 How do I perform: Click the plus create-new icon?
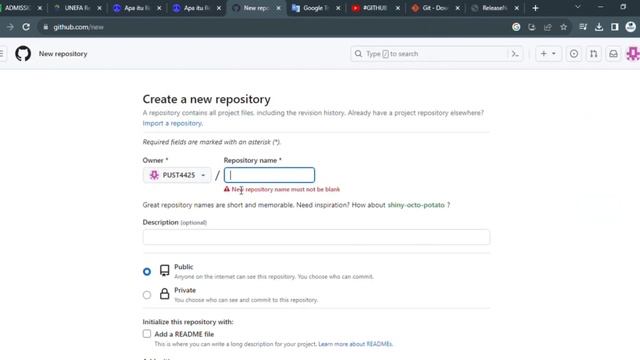point(543,53)
